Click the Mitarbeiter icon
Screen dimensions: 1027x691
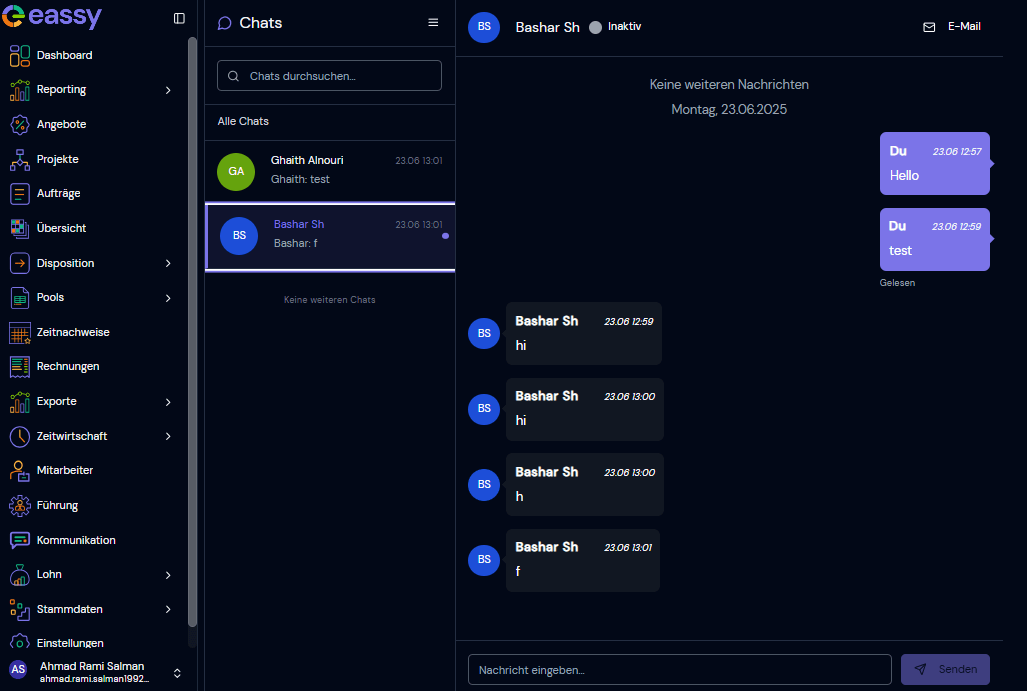pos(20,470)
